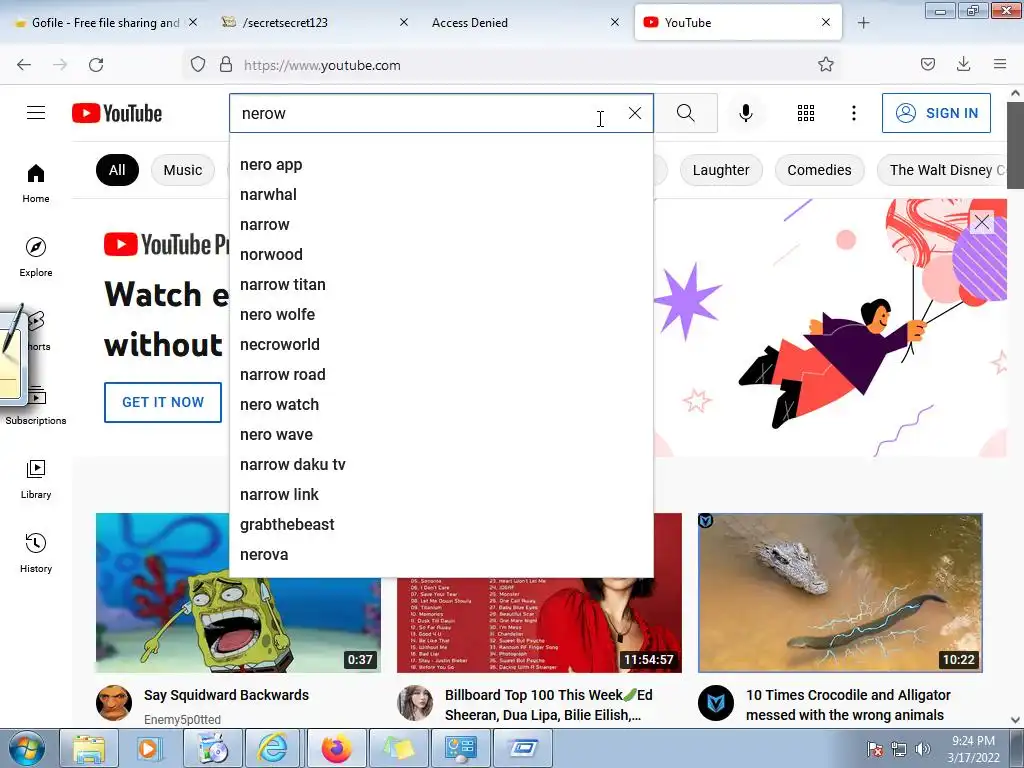Launch Internet Explorer from taskbar
Viewport: 1024px width, 768px height.
[x=272, y=748]
